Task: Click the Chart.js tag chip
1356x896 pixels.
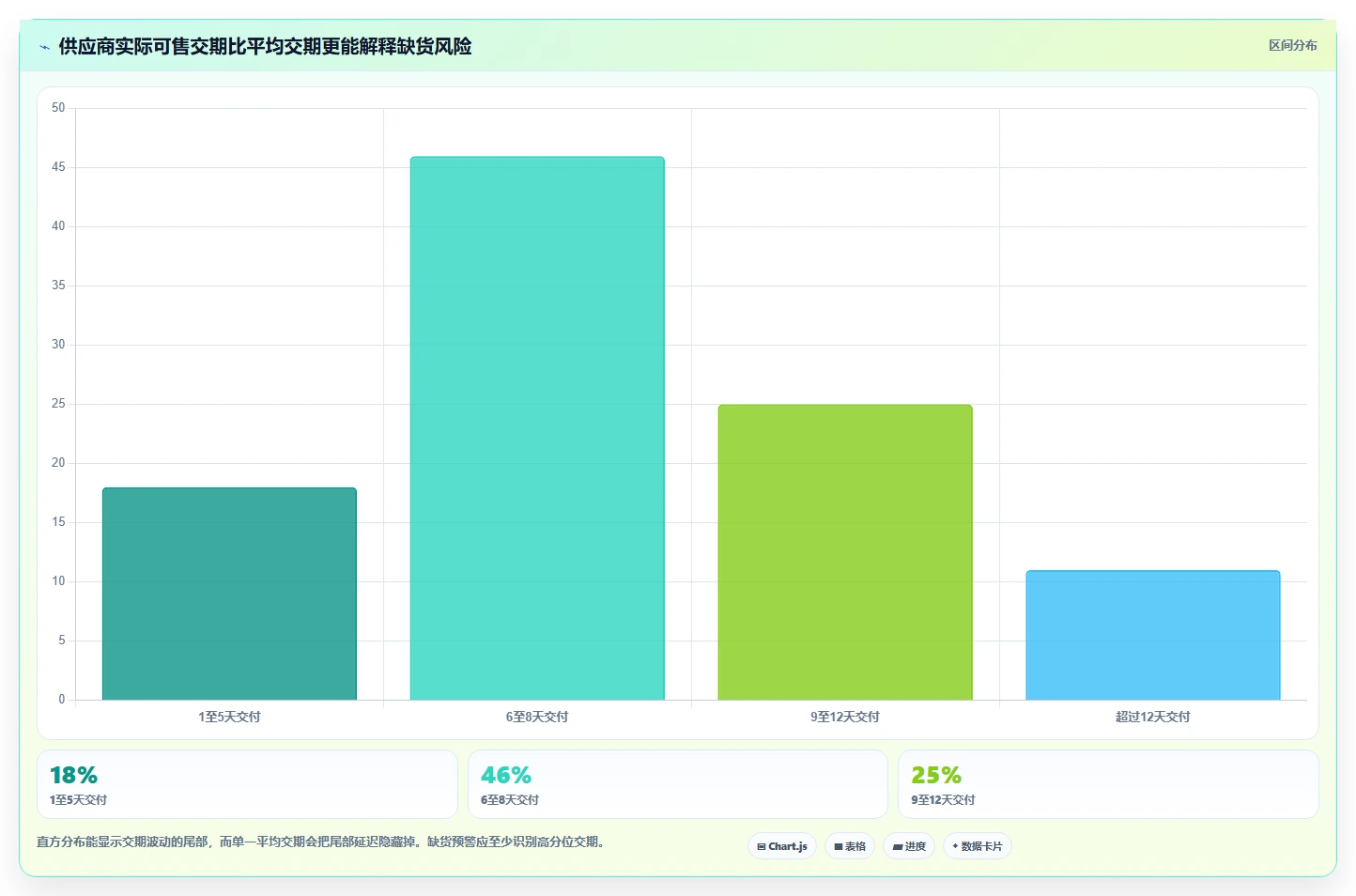Action: pos(782,846)
